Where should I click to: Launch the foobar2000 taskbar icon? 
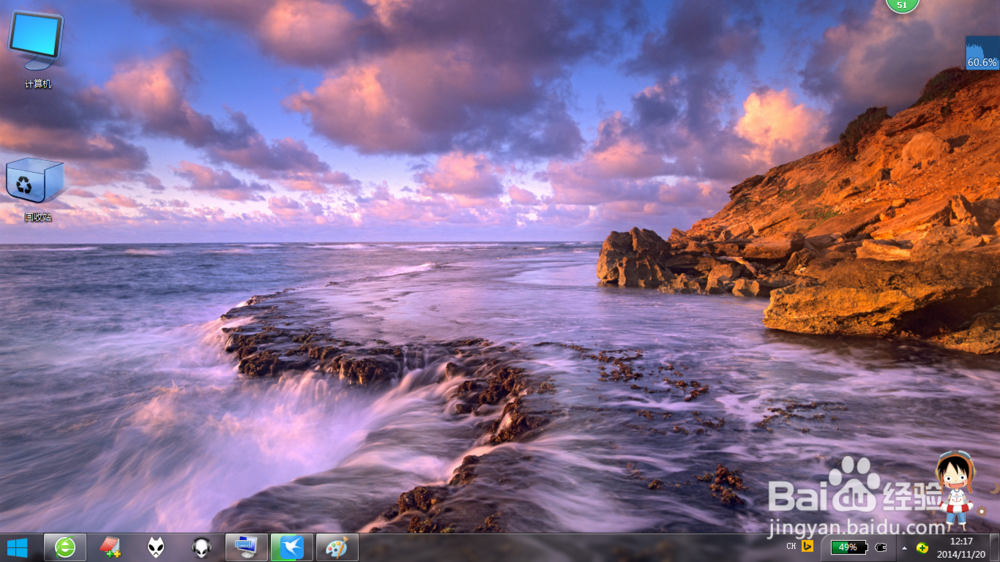tap(156, 548)
